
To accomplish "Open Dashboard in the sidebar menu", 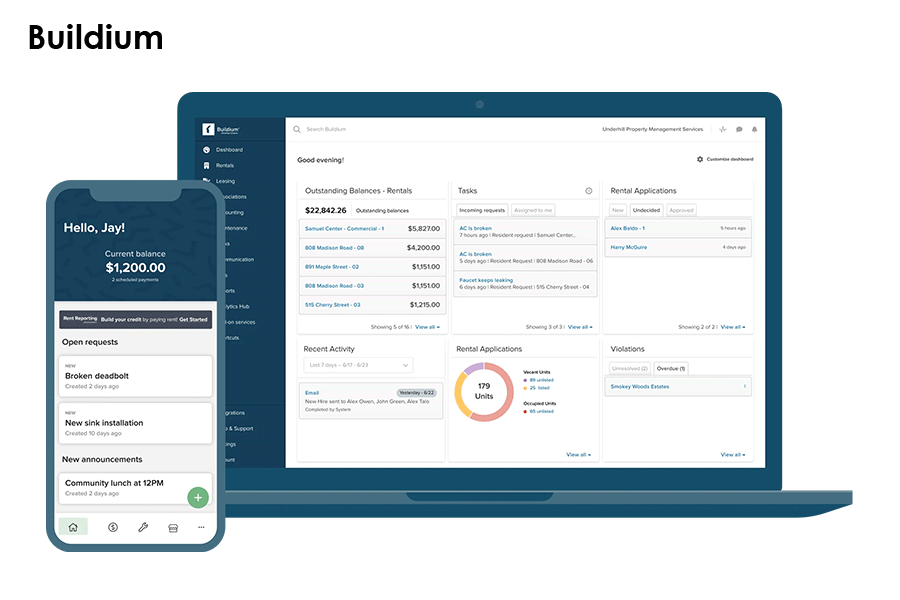I will point(230,150).
